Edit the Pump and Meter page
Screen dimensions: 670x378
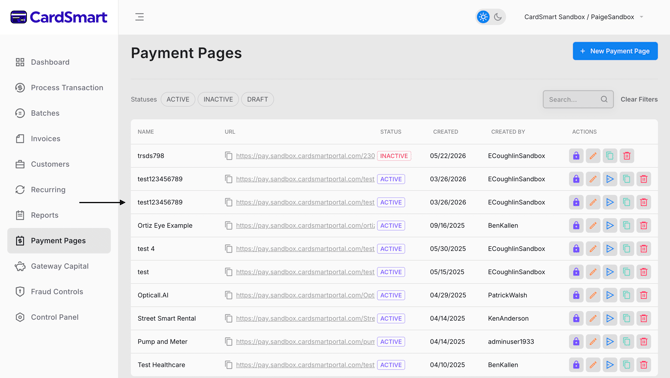pyautogui.click(x=593, y=342)
